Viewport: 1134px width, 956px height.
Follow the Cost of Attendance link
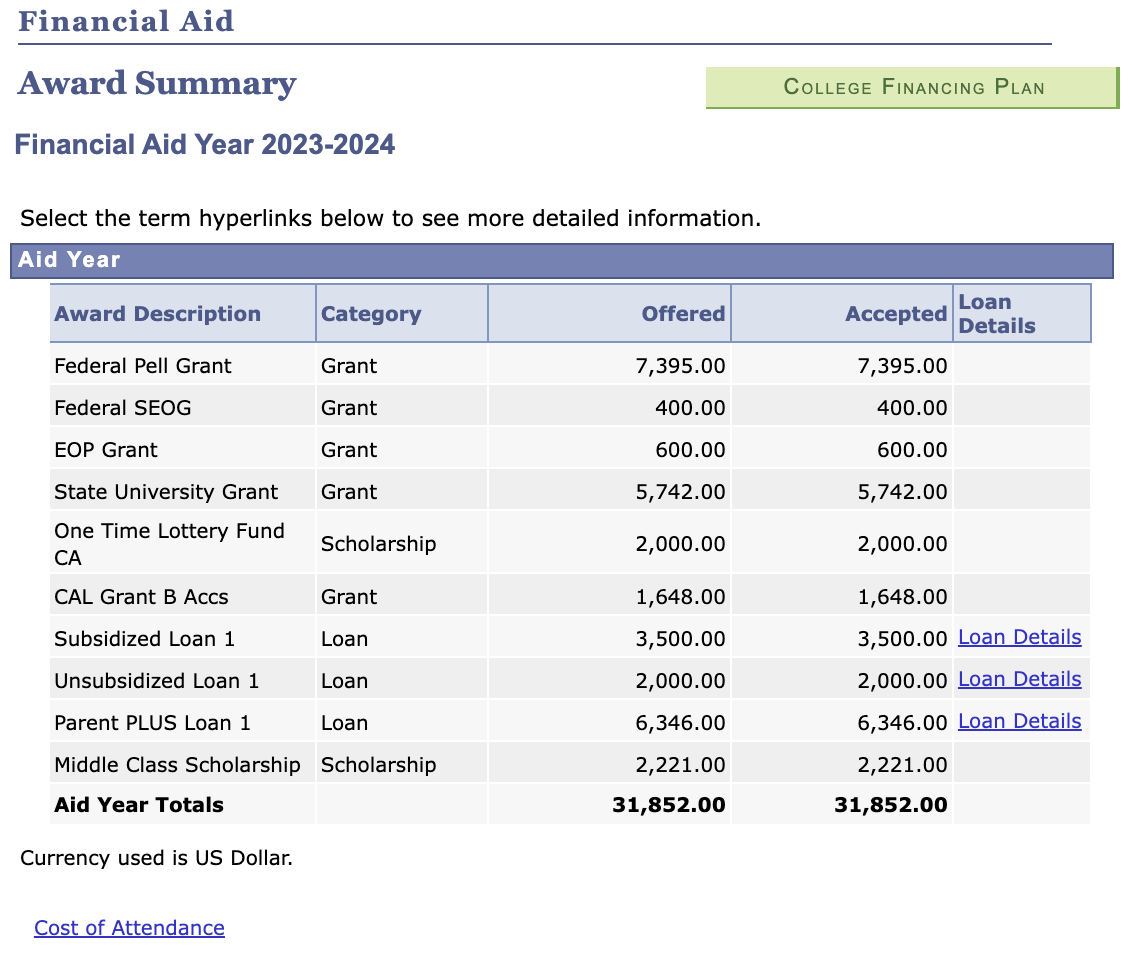coord(129,928)
